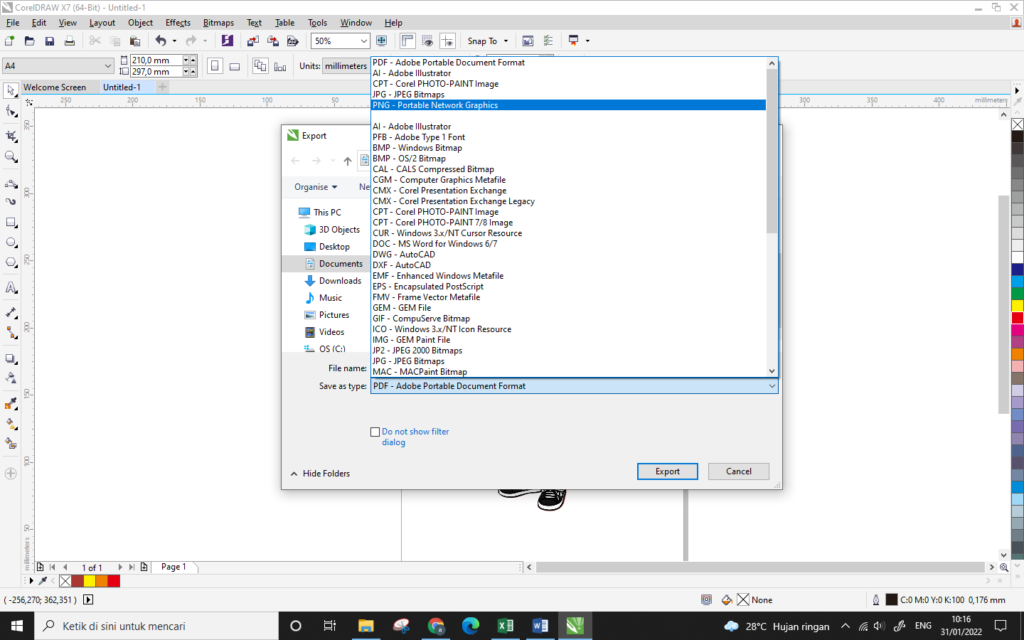Screen dimensions: 1024x640
Task: Select the Rectangle tool
Action: (x=11, y=222)
